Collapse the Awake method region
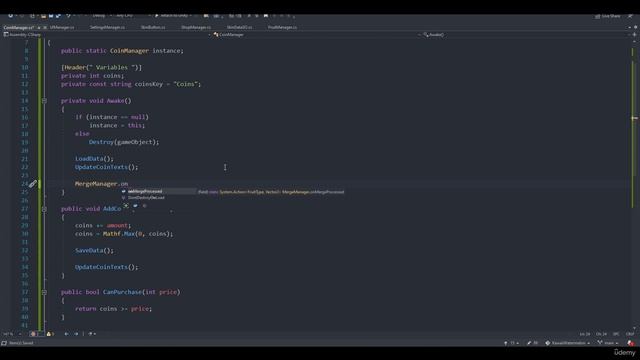The image size is (640, 360). tap(44, 101)
